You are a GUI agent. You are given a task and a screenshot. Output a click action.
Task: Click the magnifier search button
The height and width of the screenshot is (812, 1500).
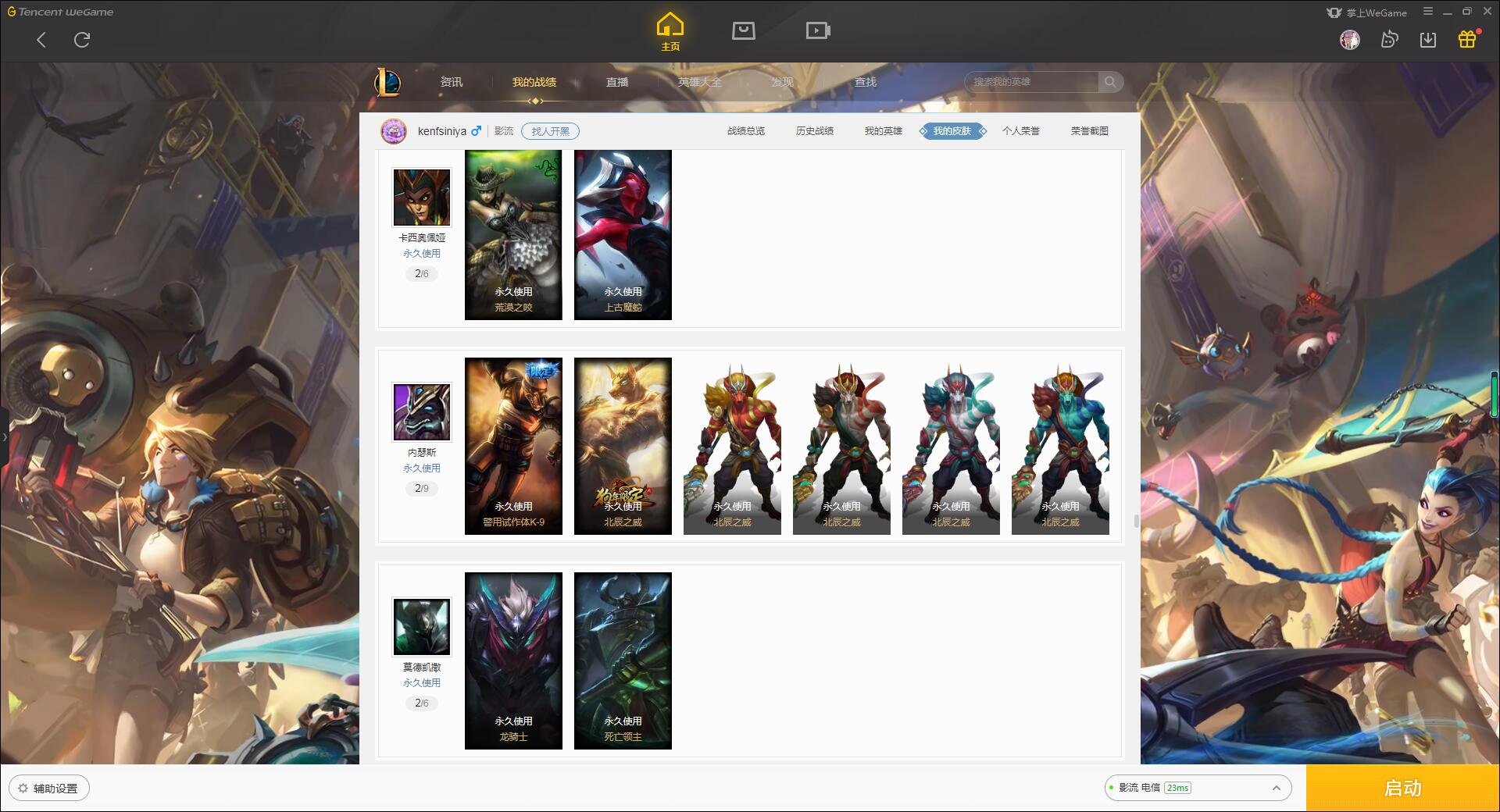pyautogui.click(x=1110, y=82)
